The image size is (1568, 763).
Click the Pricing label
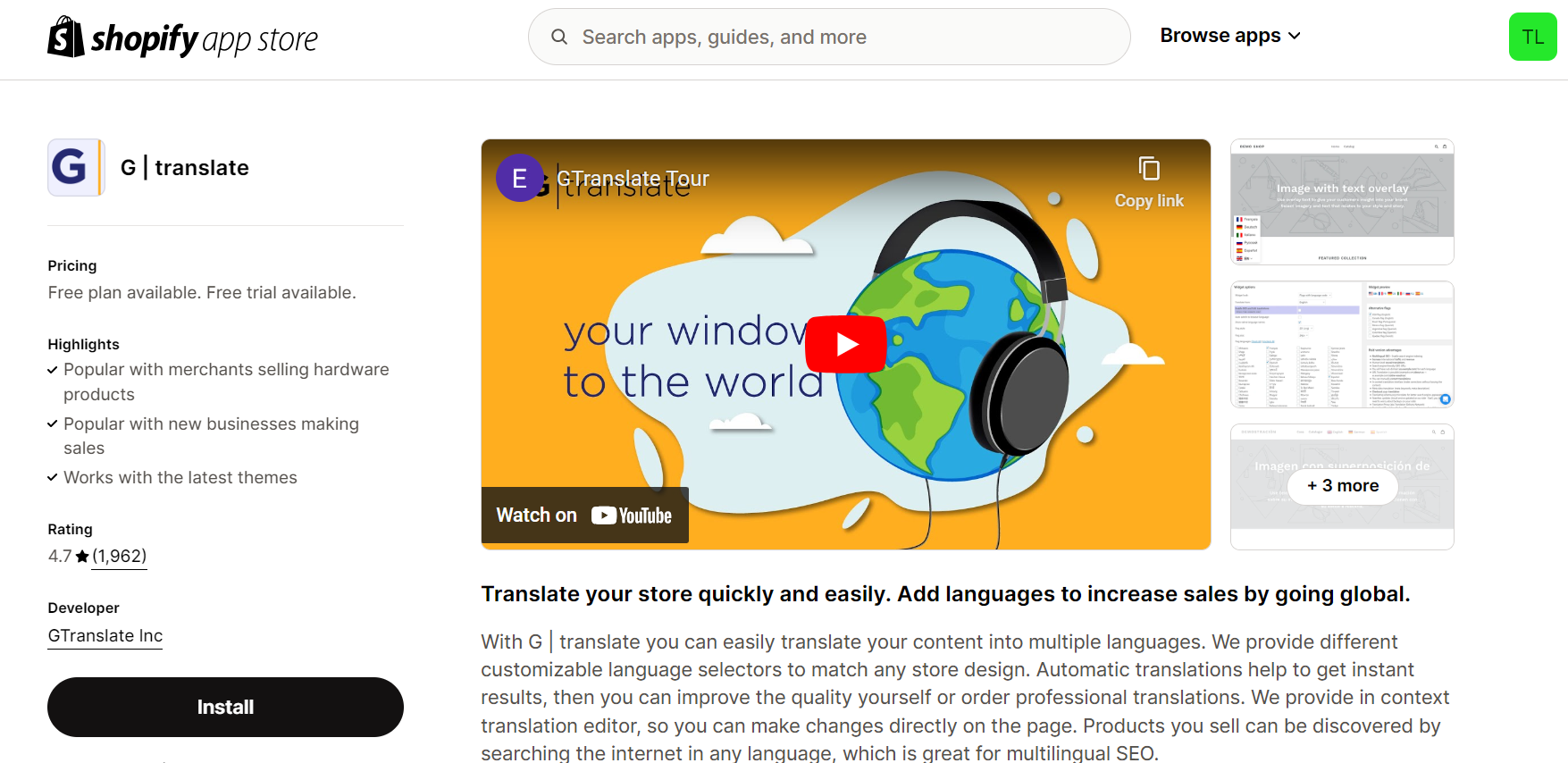pyautogui.click(x=72, y=265)
